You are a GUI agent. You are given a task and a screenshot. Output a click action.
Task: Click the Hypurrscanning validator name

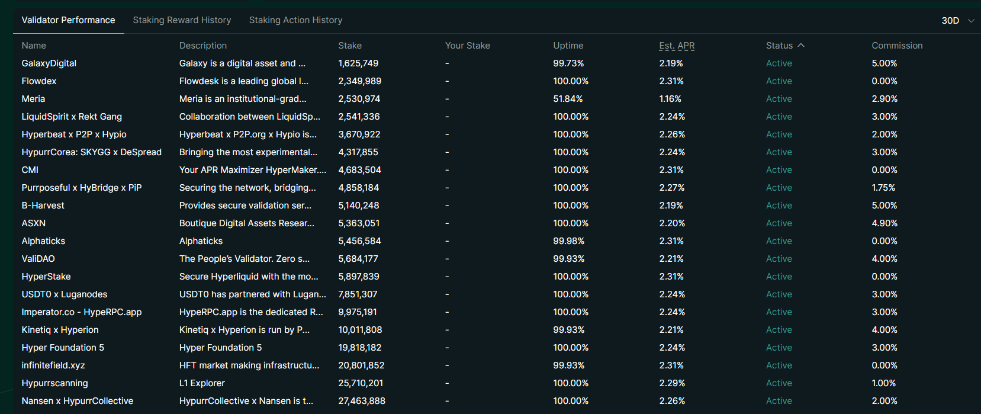[x=54, y=383]
